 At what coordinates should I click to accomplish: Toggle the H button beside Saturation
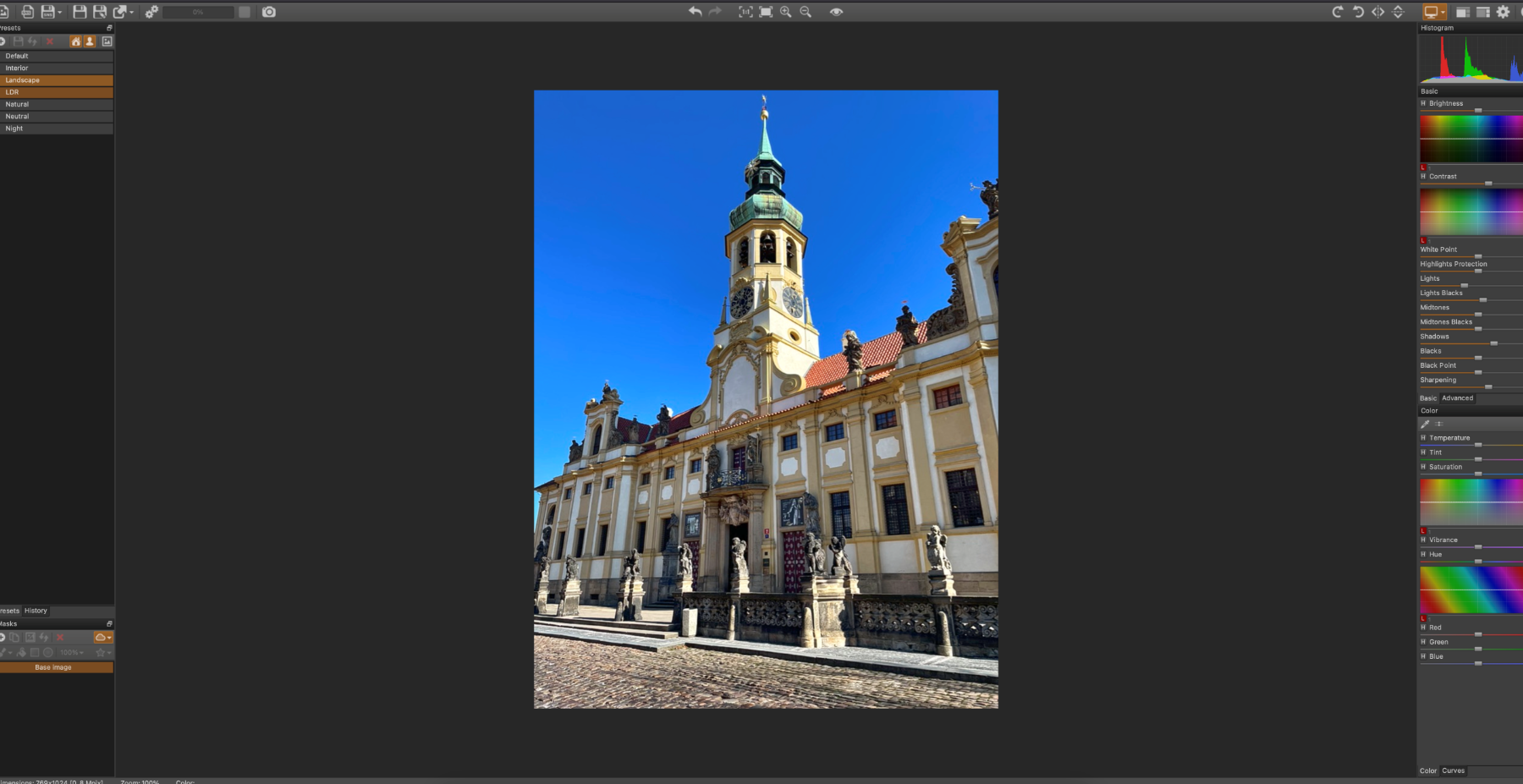pos(1423,467)
